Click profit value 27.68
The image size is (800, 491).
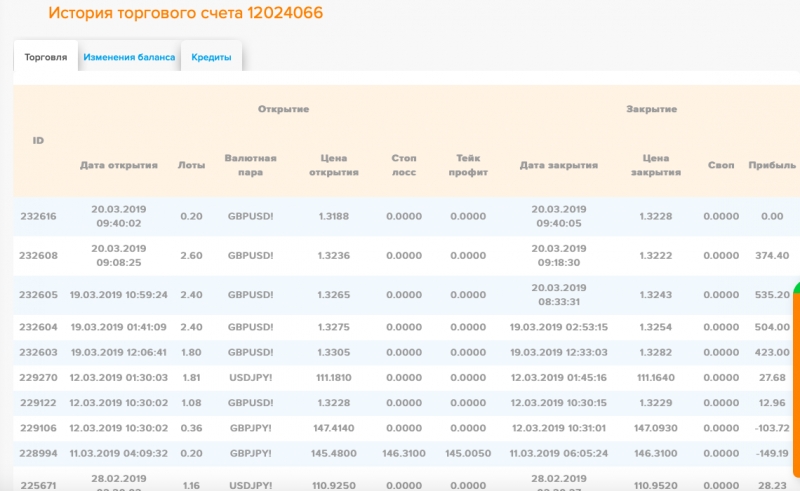coord(772,378)
